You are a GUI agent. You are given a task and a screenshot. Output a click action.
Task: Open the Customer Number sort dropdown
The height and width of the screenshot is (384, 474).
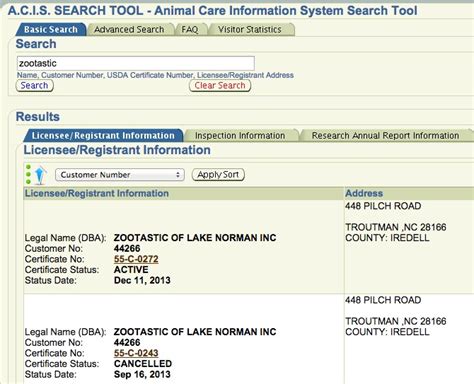click(120, 175)
